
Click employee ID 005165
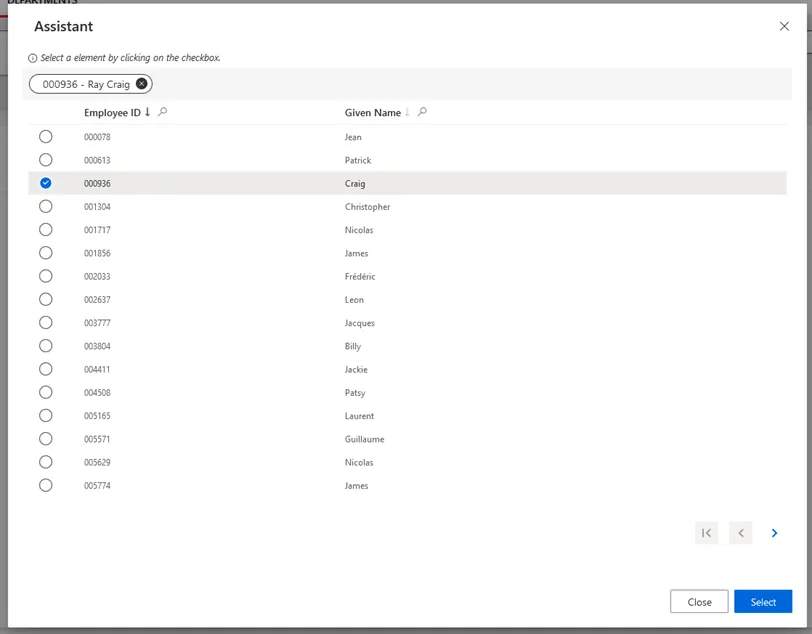tap(97, 416)
